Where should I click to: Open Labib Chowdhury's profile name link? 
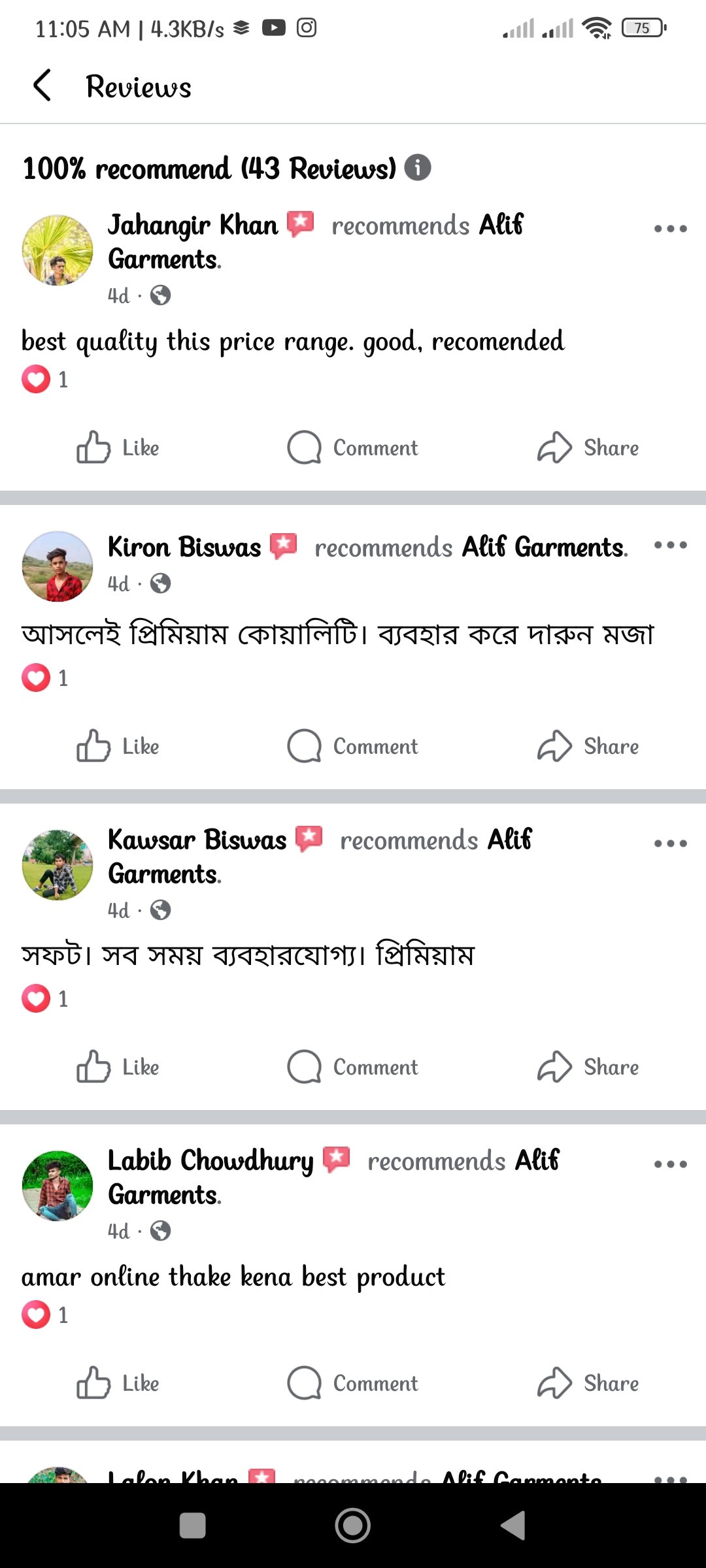click(210, 1161)
